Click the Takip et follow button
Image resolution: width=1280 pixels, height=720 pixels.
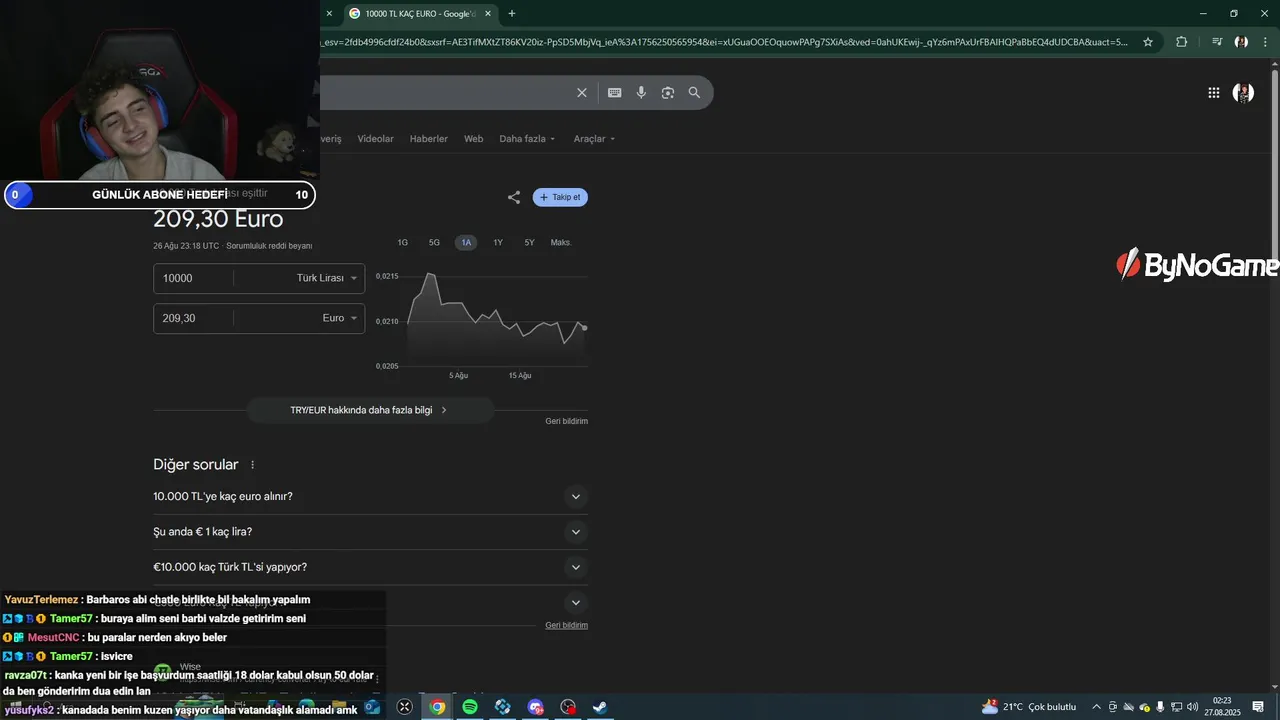560,197
